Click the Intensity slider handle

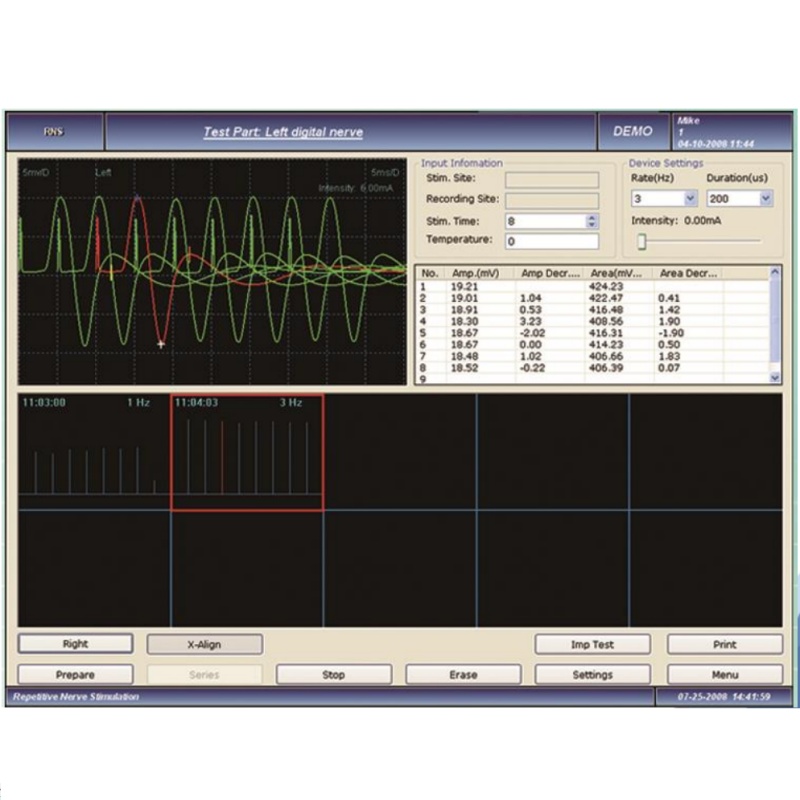pos(642,241)
